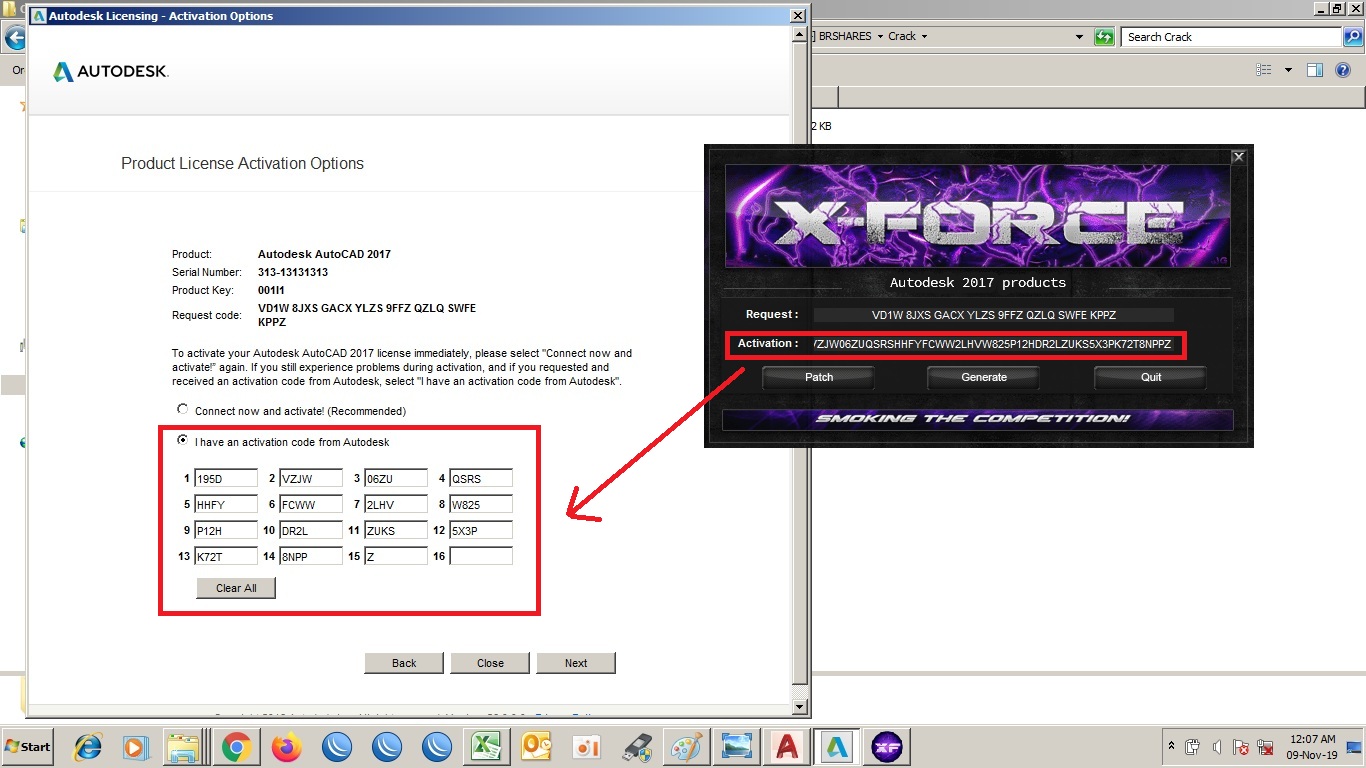The image size is (1366, 768).
Task: Open Excel from the taskbar
Action: point(486,747)
